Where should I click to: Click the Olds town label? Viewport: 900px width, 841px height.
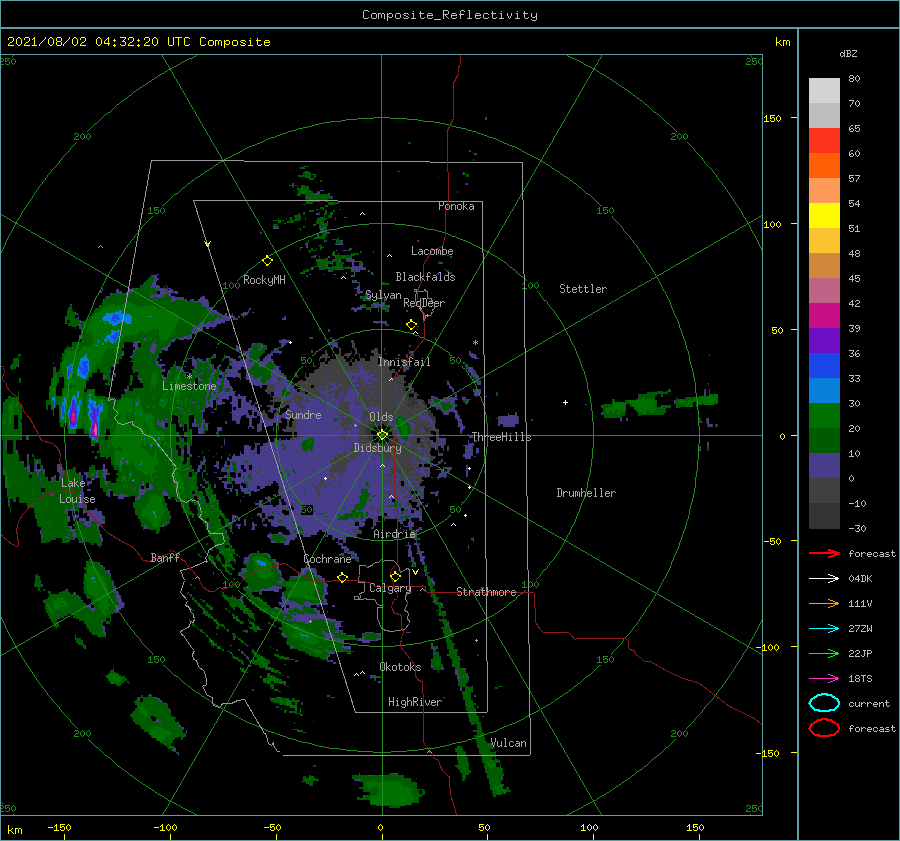tap(381, 417)
